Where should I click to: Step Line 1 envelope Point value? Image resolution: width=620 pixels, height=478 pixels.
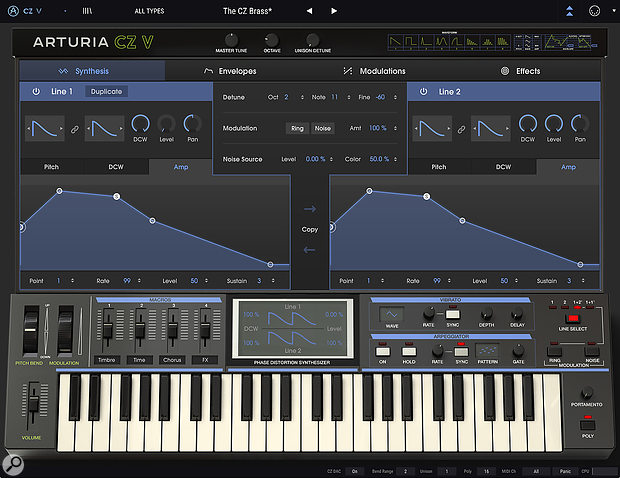[x=72, y=281]
